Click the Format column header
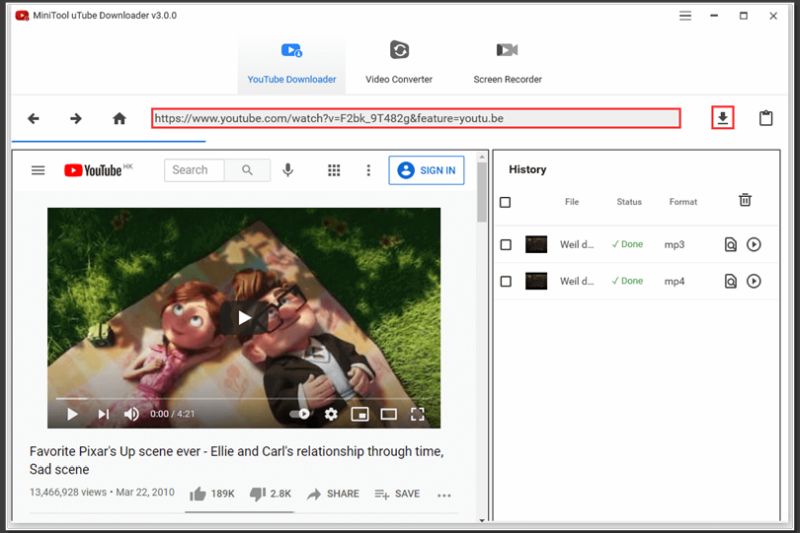Viewport: 800px width, 533px height. (x=683, y=202)
